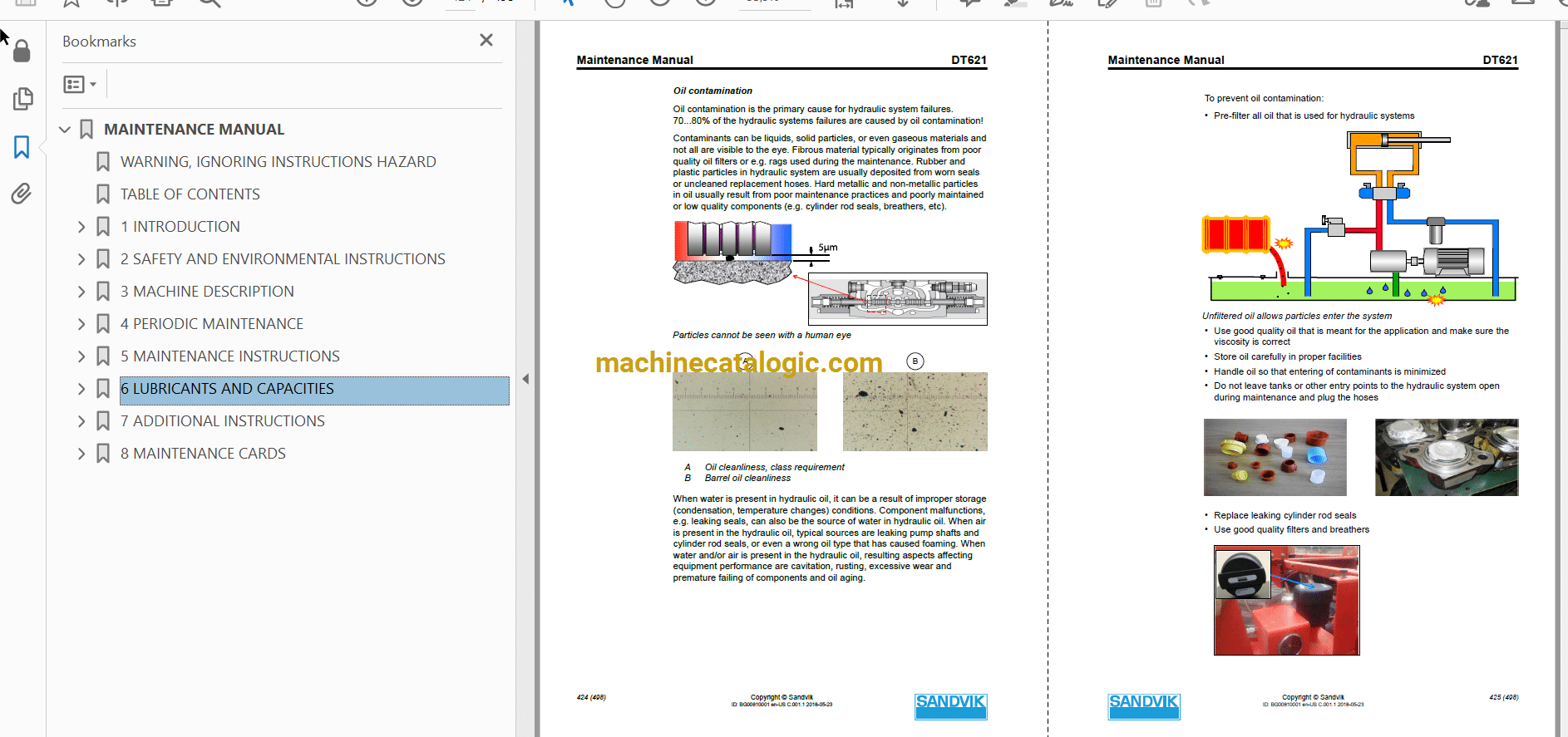This screenshot has width=1568, height=737.
Task: Open the bookmark options dropdown menu
Action: pyautogui.click(x=80, y=84)
